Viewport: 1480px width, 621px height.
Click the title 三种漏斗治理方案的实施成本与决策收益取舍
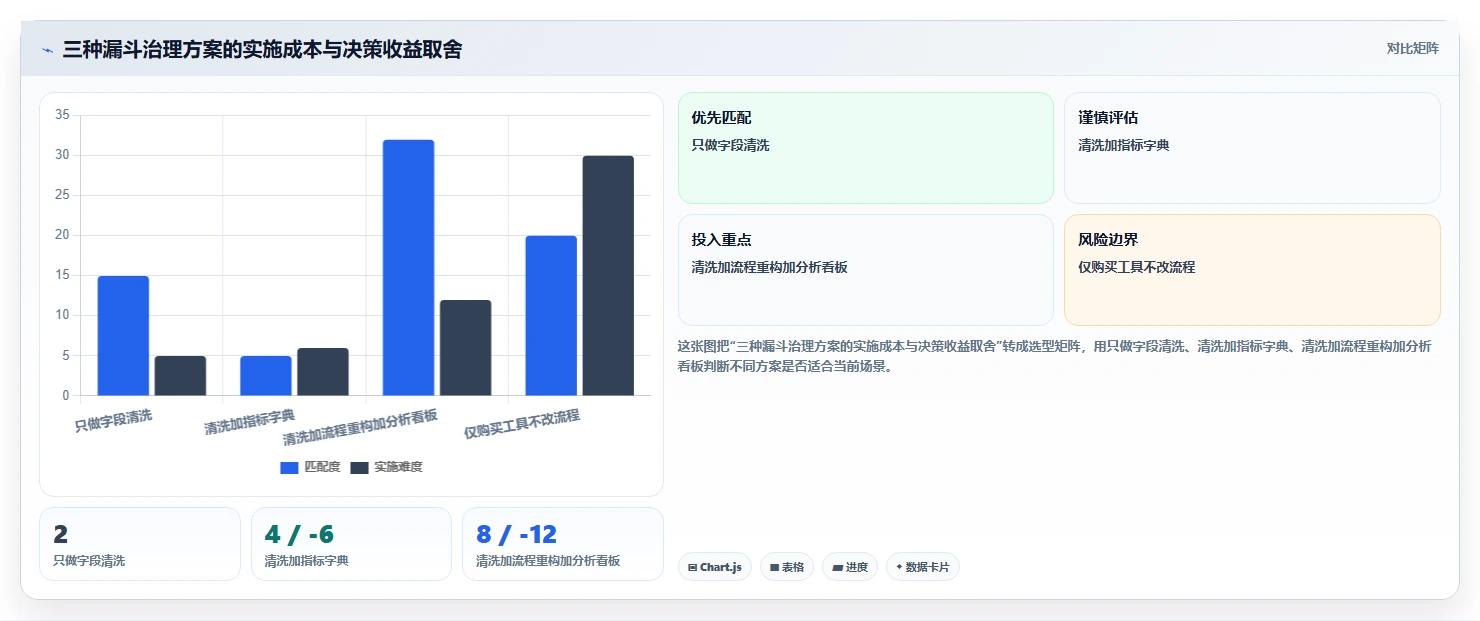coord(262,50)
